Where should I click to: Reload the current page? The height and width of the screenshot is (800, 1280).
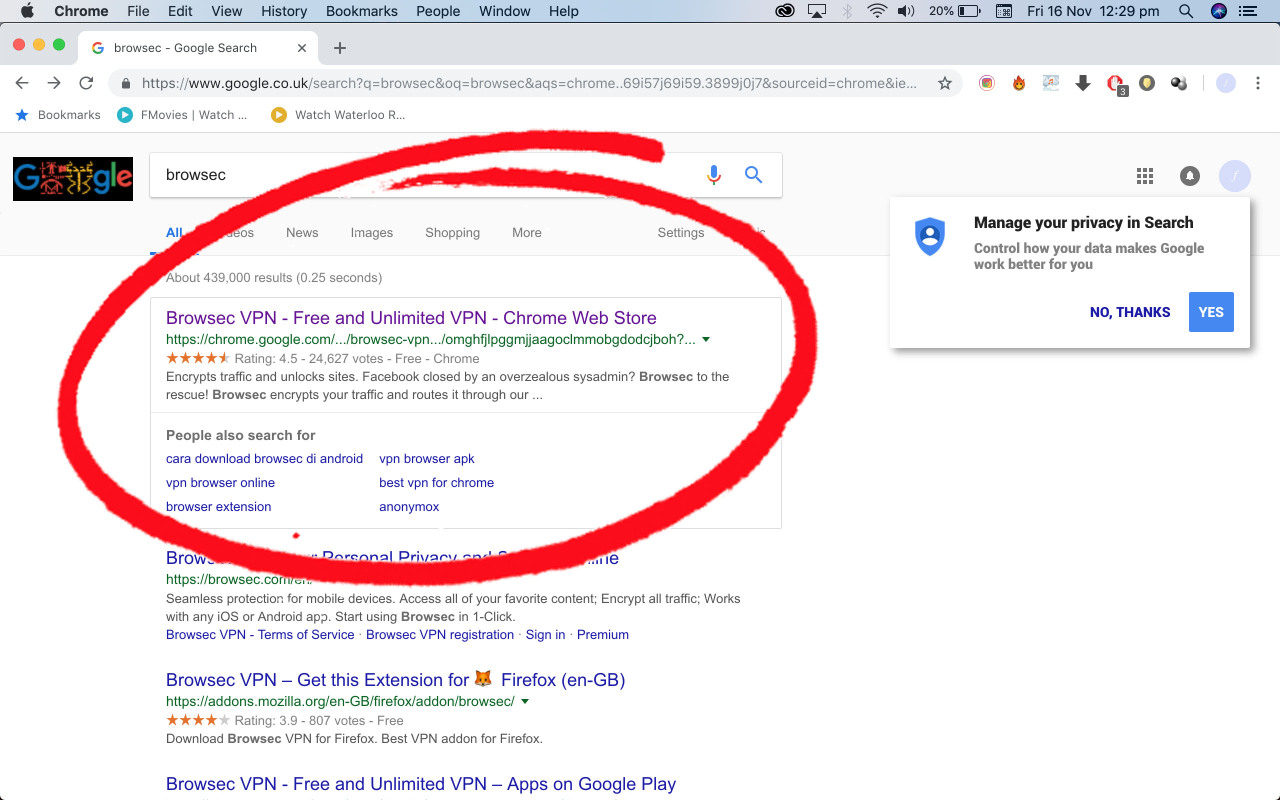pyautogui.click(x=86, y=84)
